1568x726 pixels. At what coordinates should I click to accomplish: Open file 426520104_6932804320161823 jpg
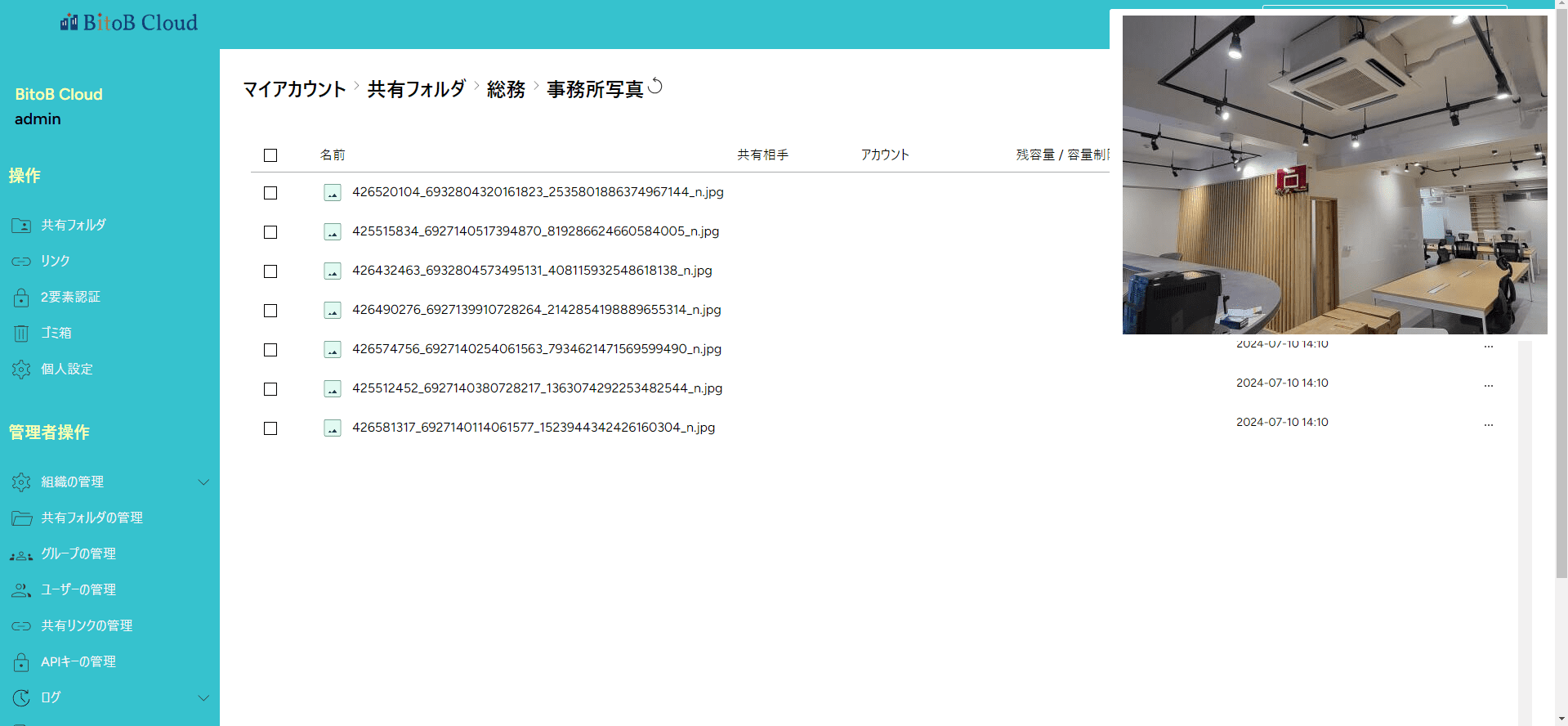pyautogui.click(x=538, y=192)
